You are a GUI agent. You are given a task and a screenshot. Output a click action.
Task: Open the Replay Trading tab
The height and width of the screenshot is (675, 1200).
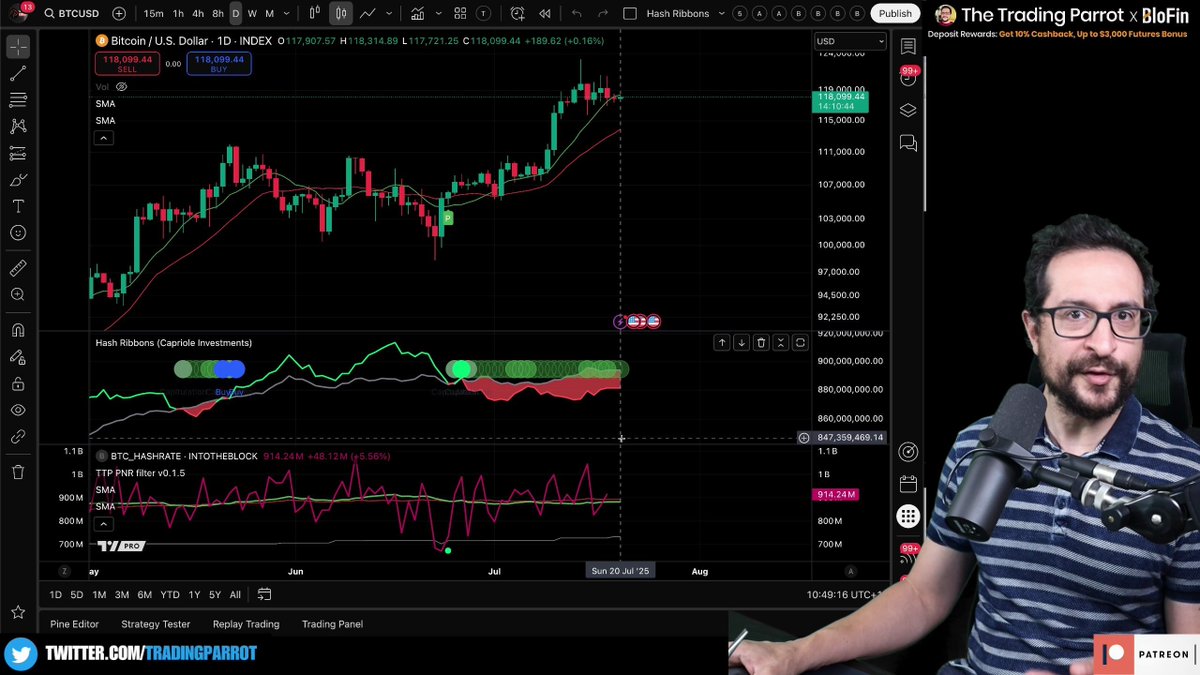coord(246,624)
